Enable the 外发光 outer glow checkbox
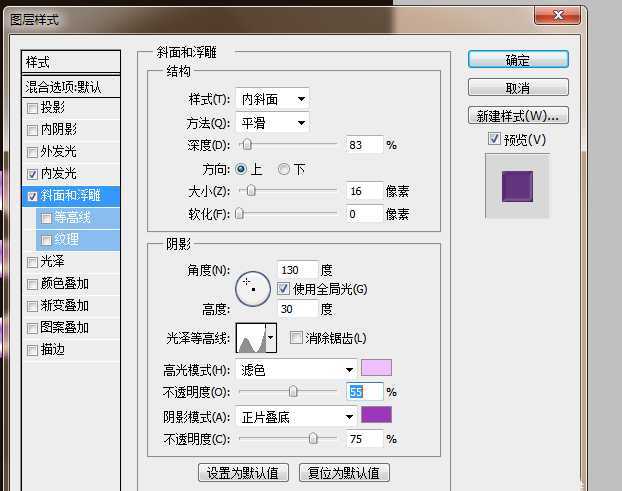Screen dimensions: 622x491 pos(32,152)
